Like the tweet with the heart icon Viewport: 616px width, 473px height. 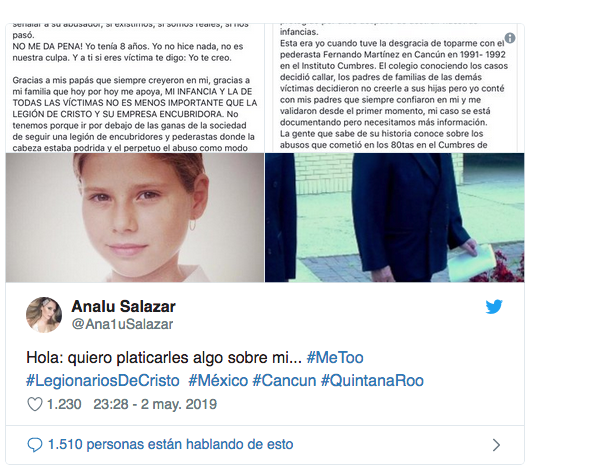(35, 404)
